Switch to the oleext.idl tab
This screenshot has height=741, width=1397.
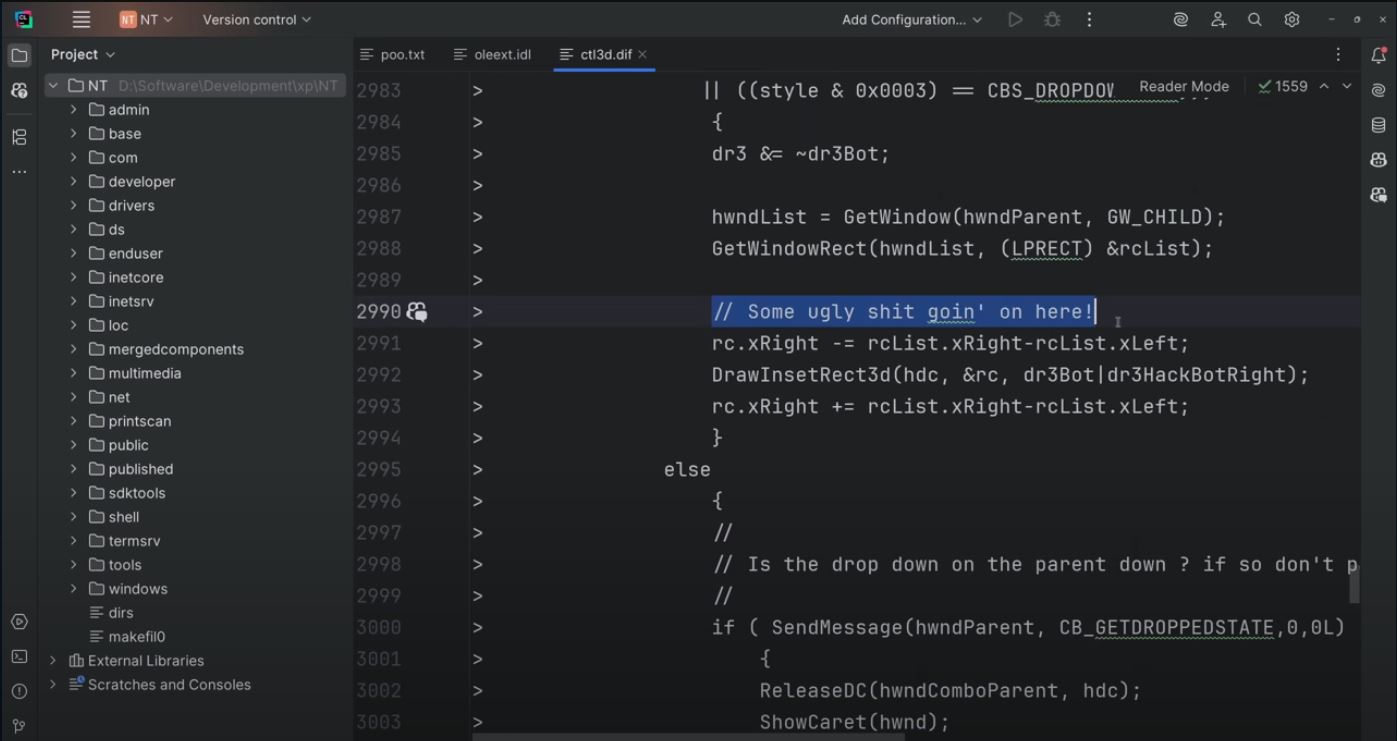pyautogui.click(x=502, y=55)
